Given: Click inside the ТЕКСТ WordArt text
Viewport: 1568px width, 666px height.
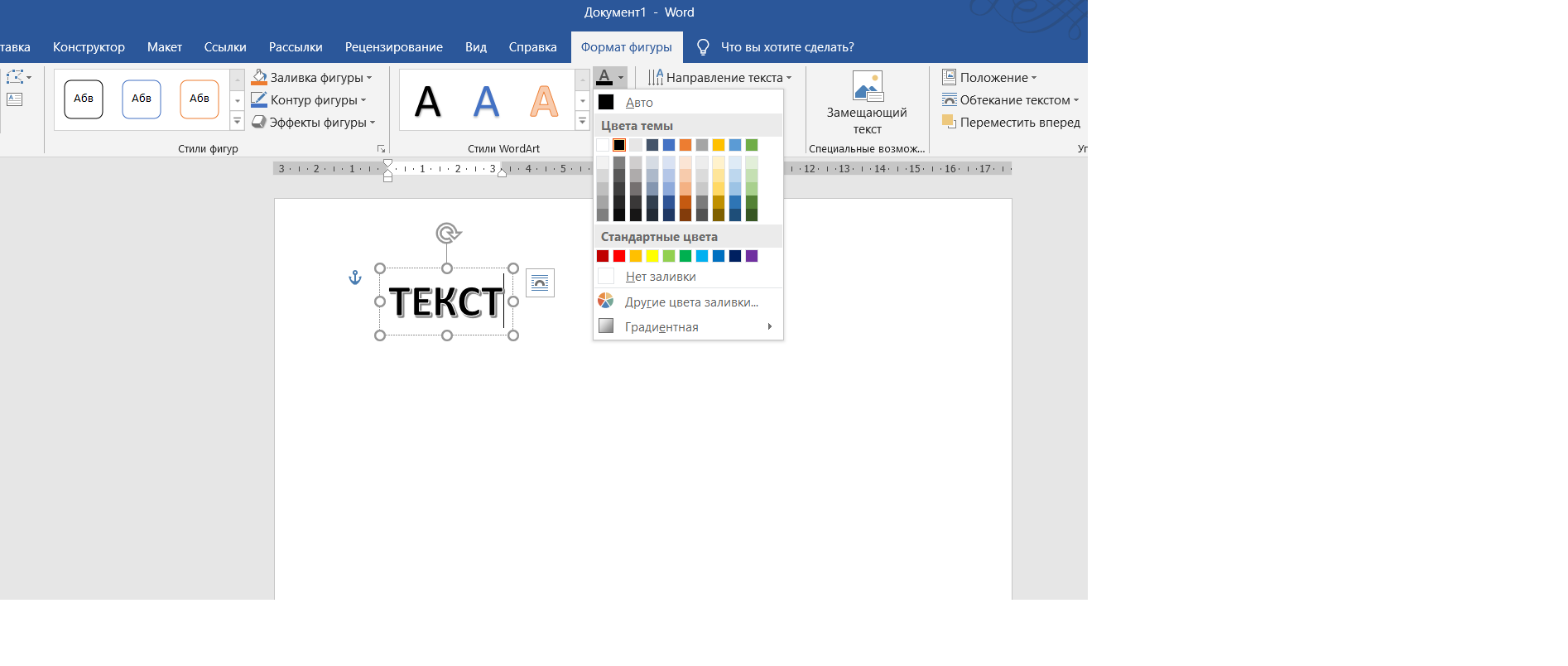Looking at the screenshot, I should click(445, 302).
